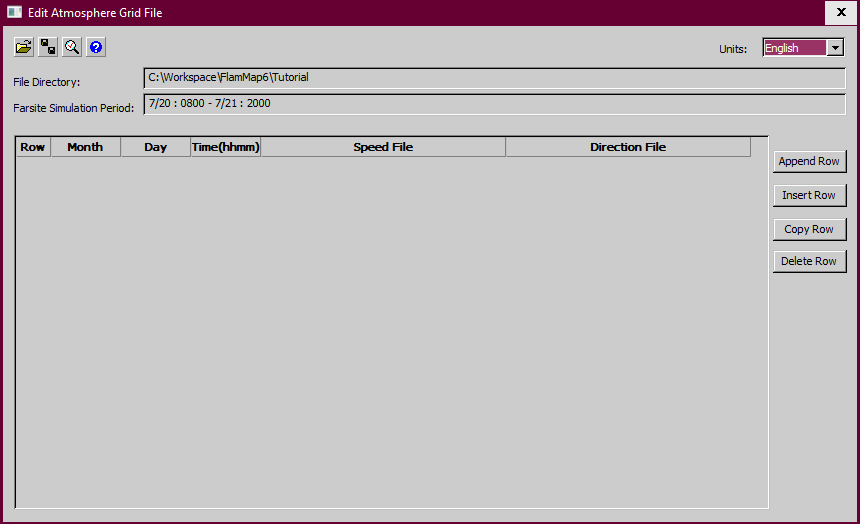Viewport: 860px width, 524px height.
Task: Click the Time(hhmm) column header
Action: tap(225, 147)
